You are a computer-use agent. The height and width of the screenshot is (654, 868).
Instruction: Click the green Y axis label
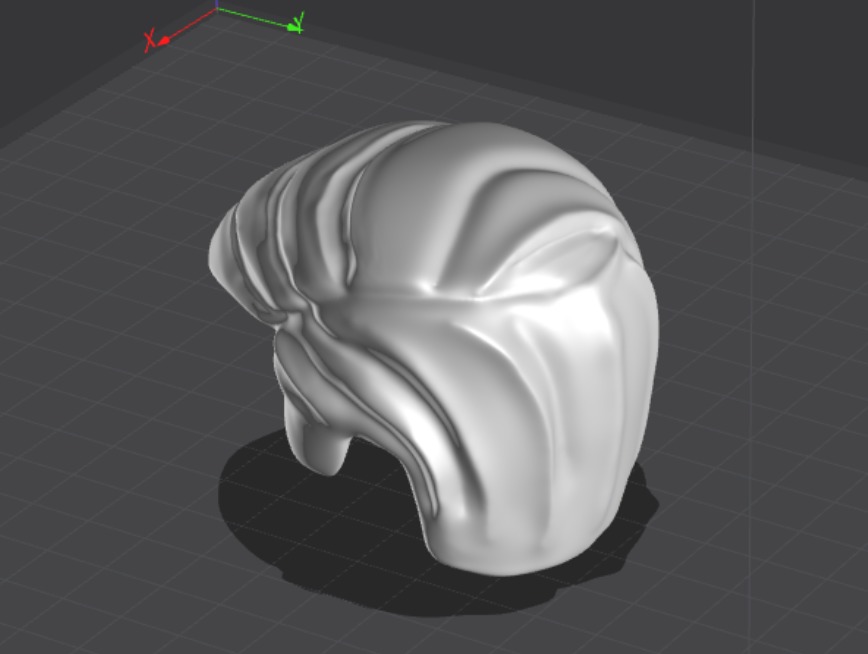(x=299, y=22)
